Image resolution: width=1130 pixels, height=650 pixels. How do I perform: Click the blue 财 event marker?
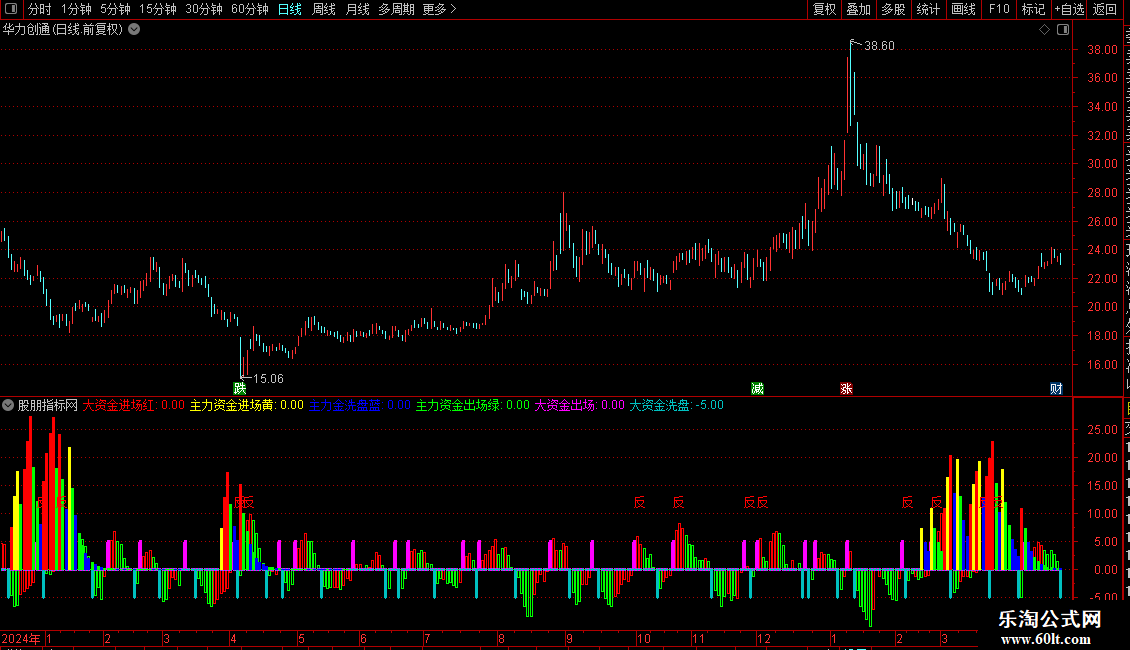pos(1056,388)
